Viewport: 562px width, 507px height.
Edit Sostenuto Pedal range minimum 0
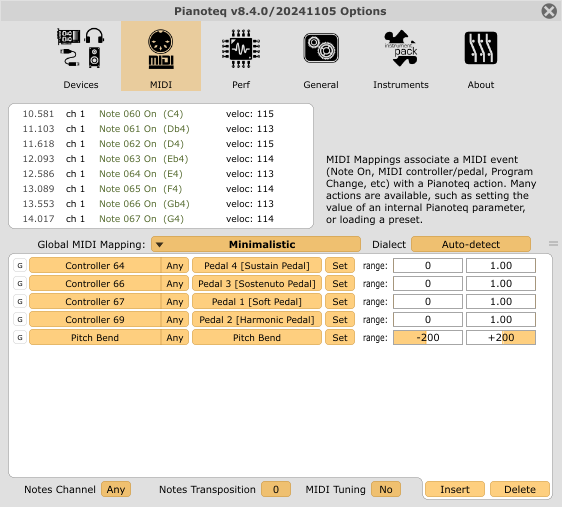428,283
